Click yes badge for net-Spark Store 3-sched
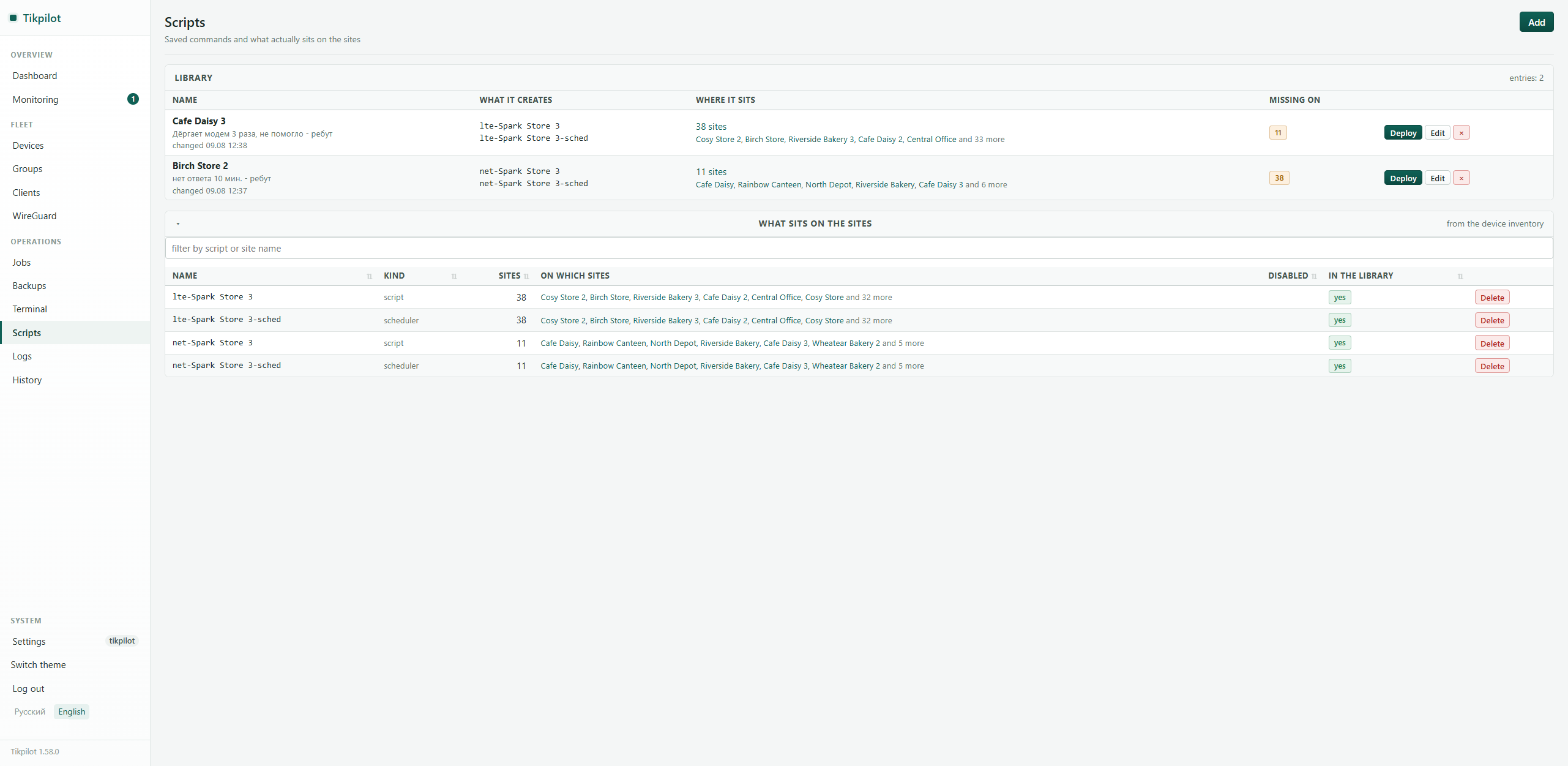 [x=1340, y=366]
